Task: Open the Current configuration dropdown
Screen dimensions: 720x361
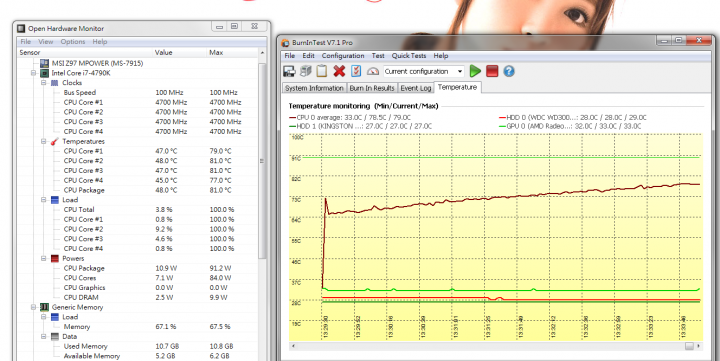Action: tap(423, 71)
